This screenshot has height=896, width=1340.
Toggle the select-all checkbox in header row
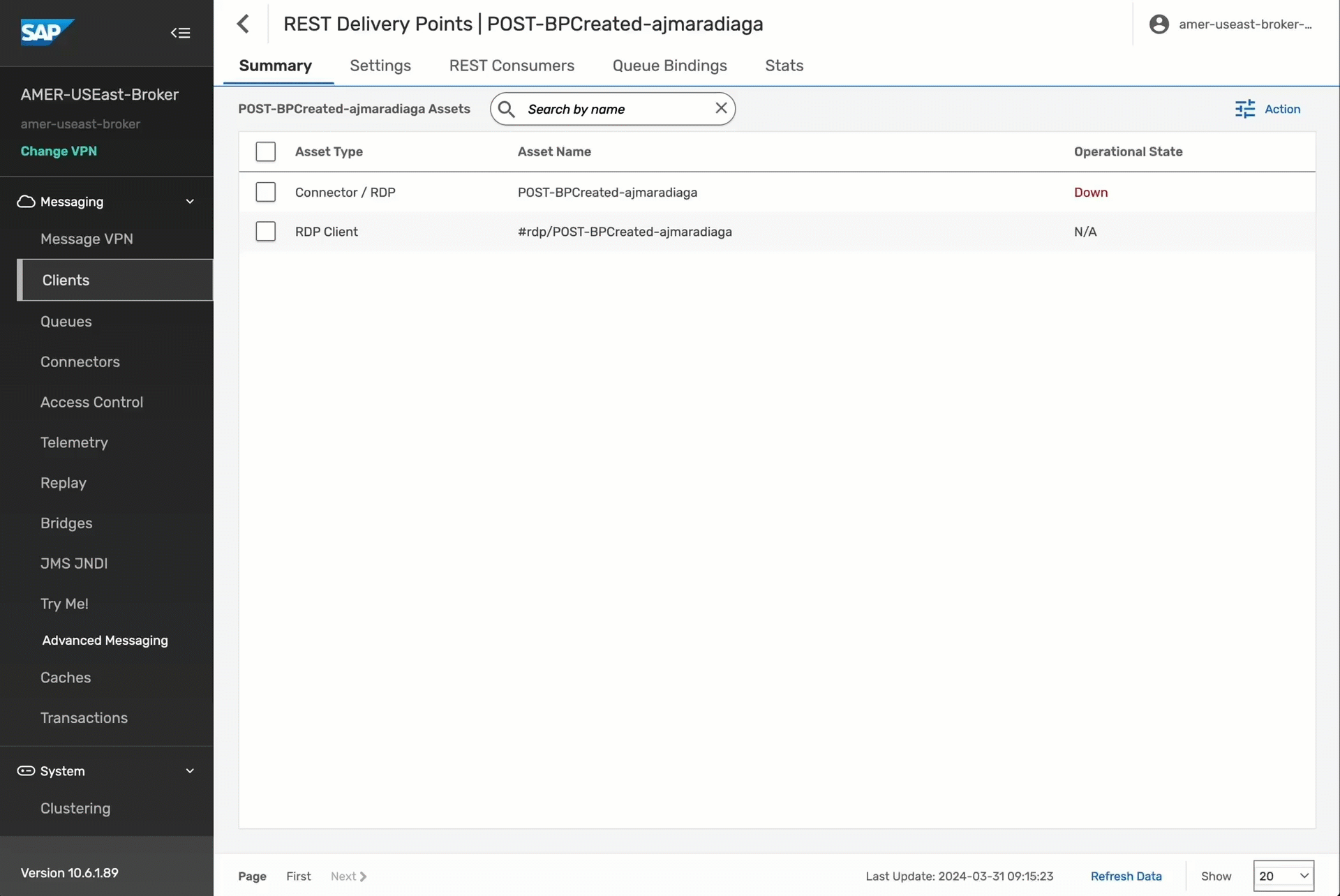click(264, 151)
